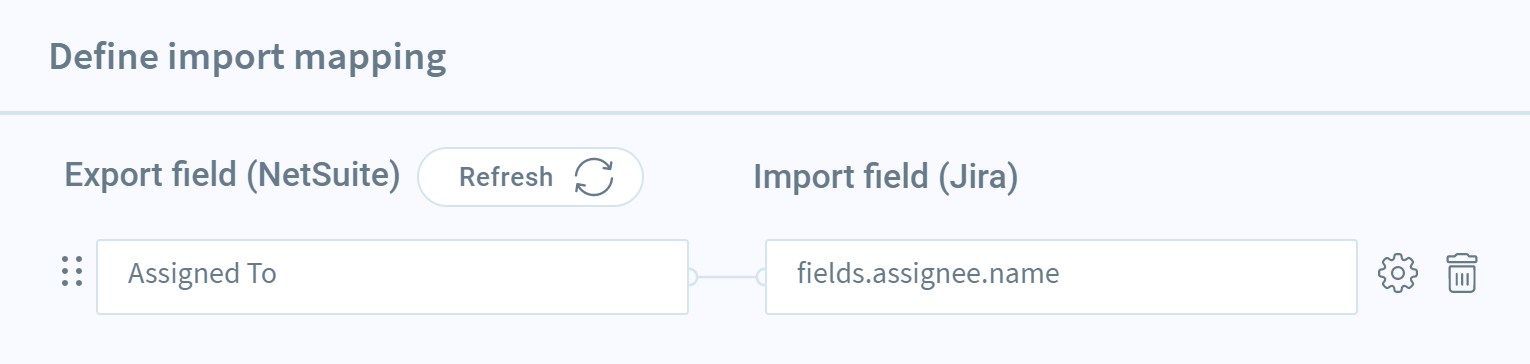Screen dimensions: 1530x364
Task: Click the Assigned To text in export box
Action: point(202,274)
